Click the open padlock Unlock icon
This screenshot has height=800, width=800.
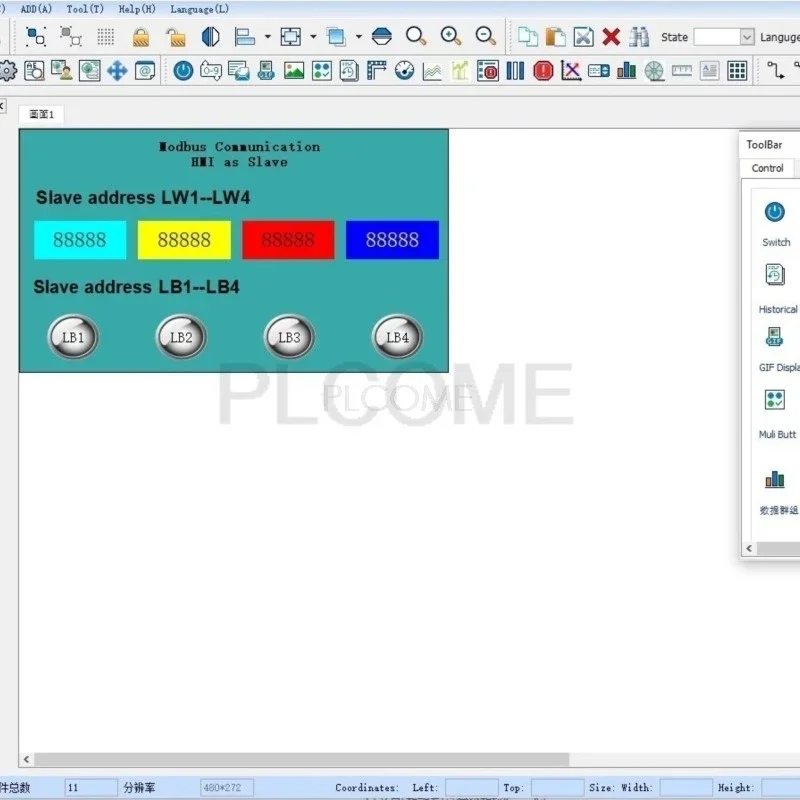[x=176, y=37]
